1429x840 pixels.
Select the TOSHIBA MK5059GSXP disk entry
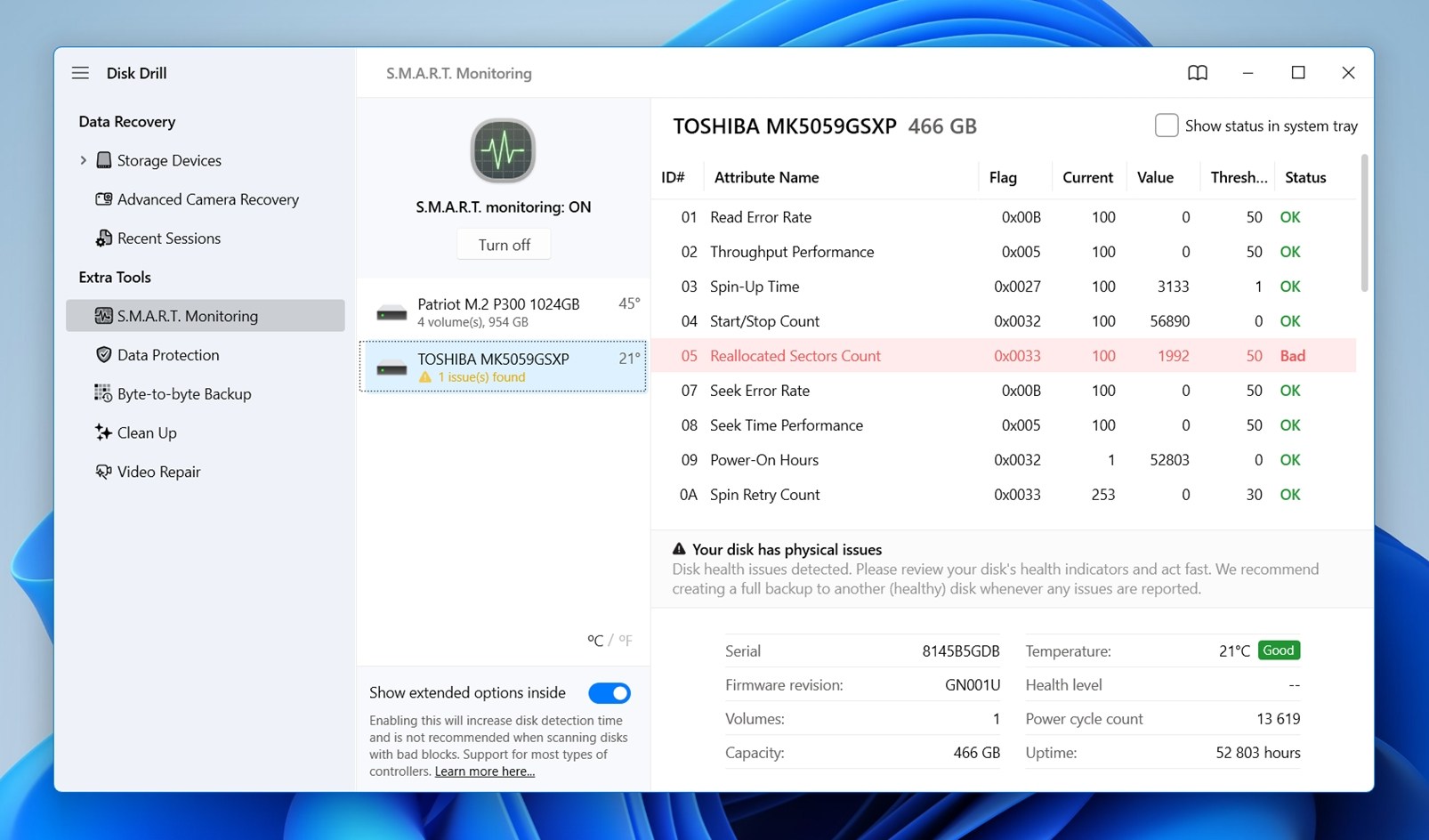coord(503,367)
